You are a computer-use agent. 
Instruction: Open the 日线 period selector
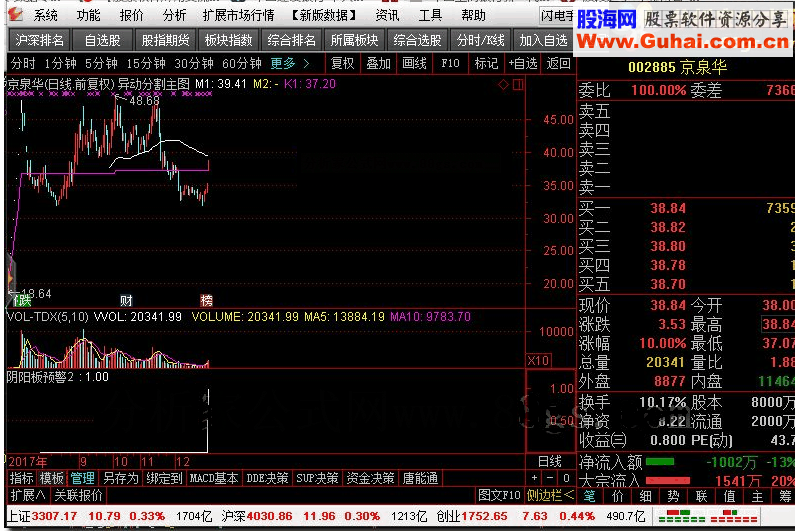point(550,461)
